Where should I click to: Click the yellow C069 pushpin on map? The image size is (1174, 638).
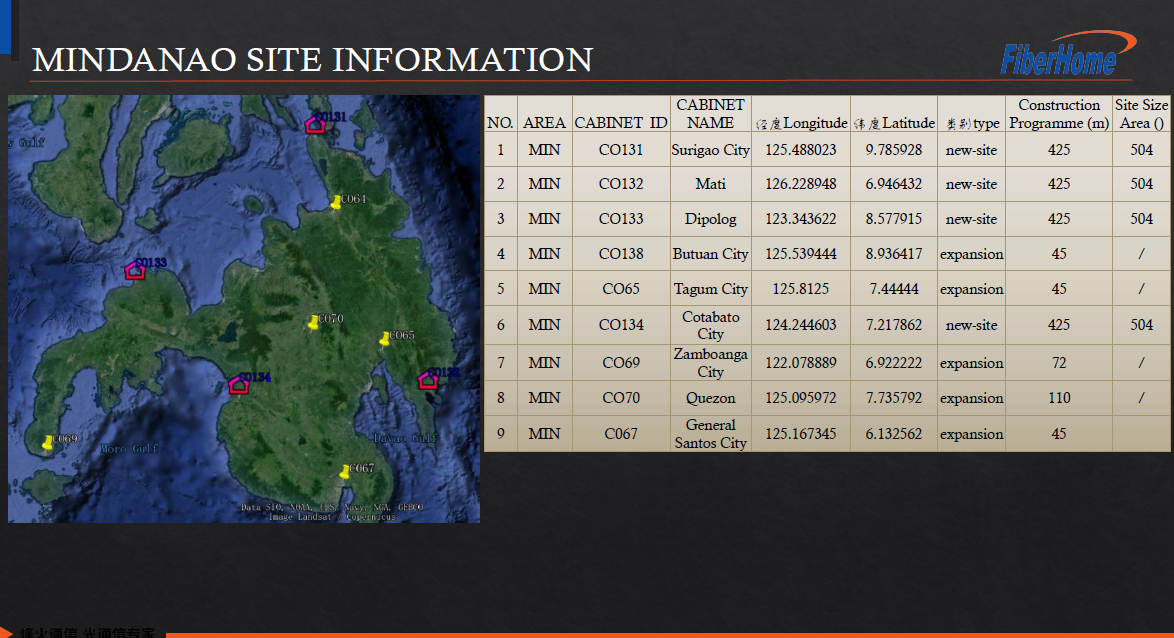[48, 443]
